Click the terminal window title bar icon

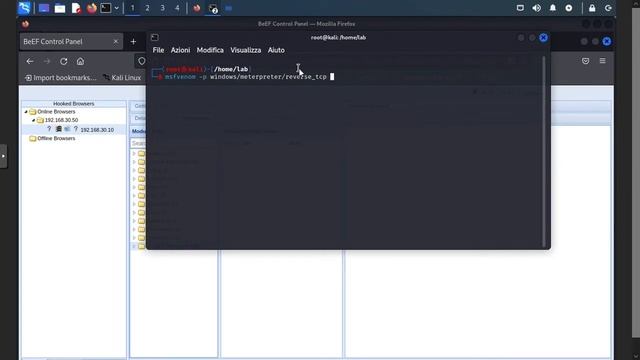(x=155, y=38)
